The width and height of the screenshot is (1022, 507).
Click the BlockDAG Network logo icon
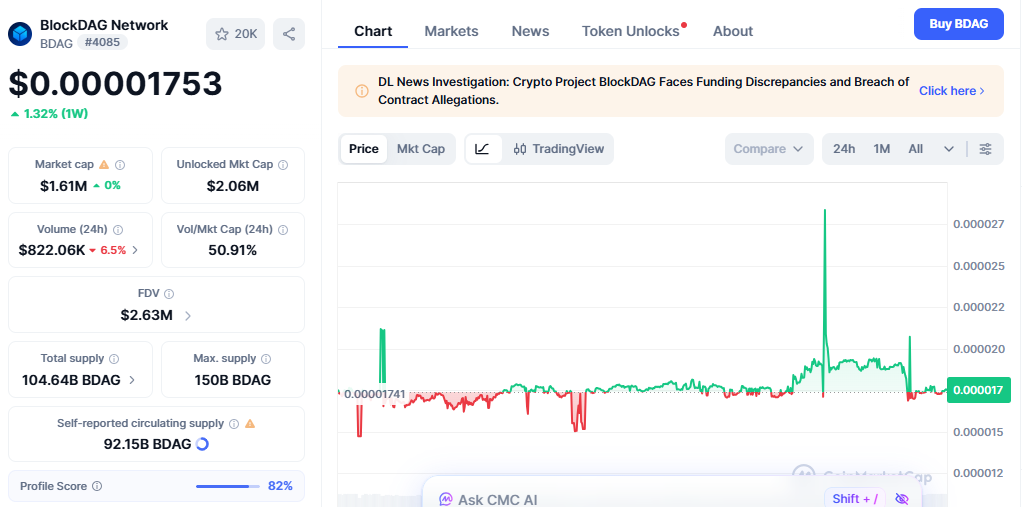click(x=20, y=34)
